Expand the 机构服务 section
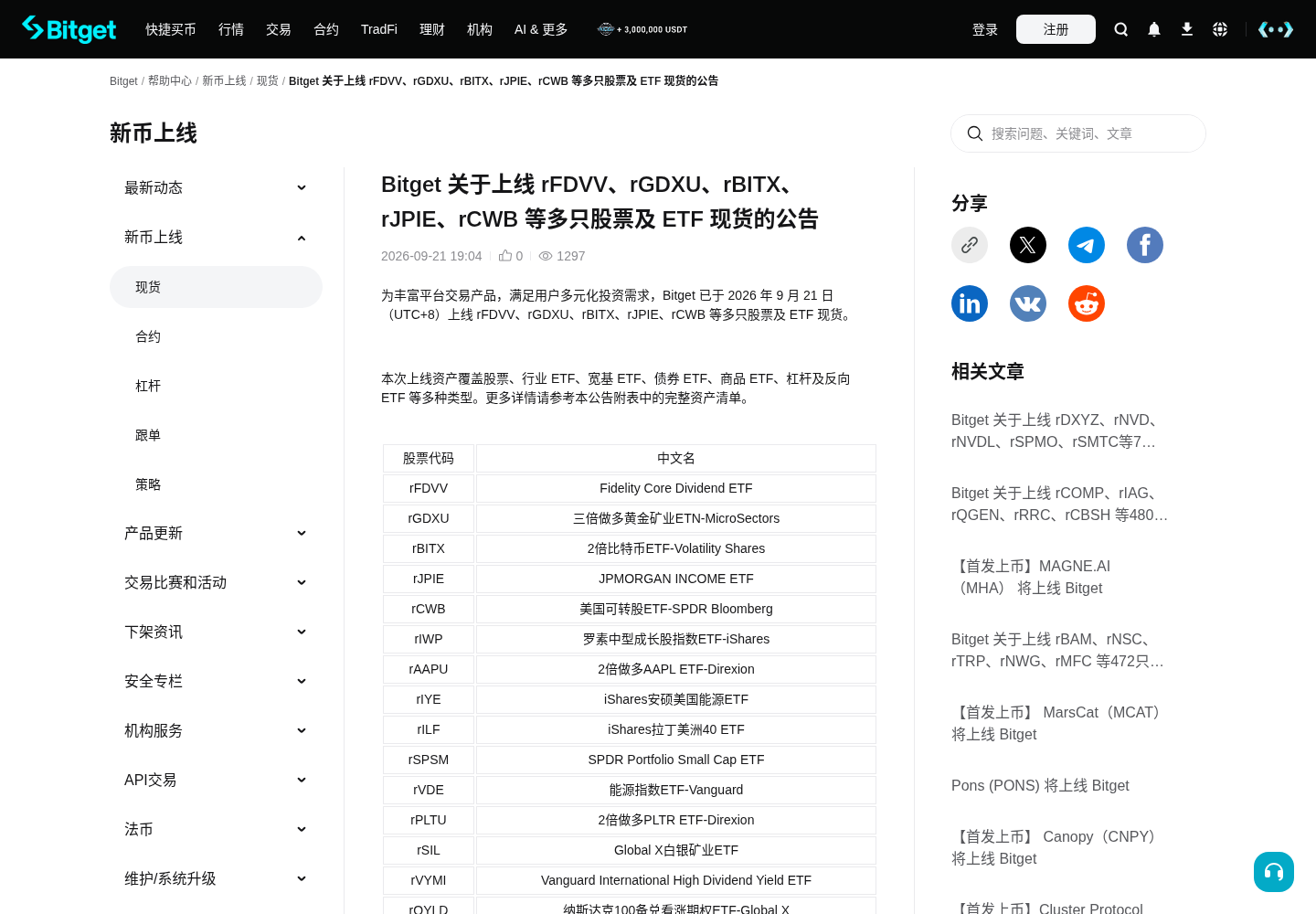Viewport: 1316px width, 914px height. [x=216, y=730]
